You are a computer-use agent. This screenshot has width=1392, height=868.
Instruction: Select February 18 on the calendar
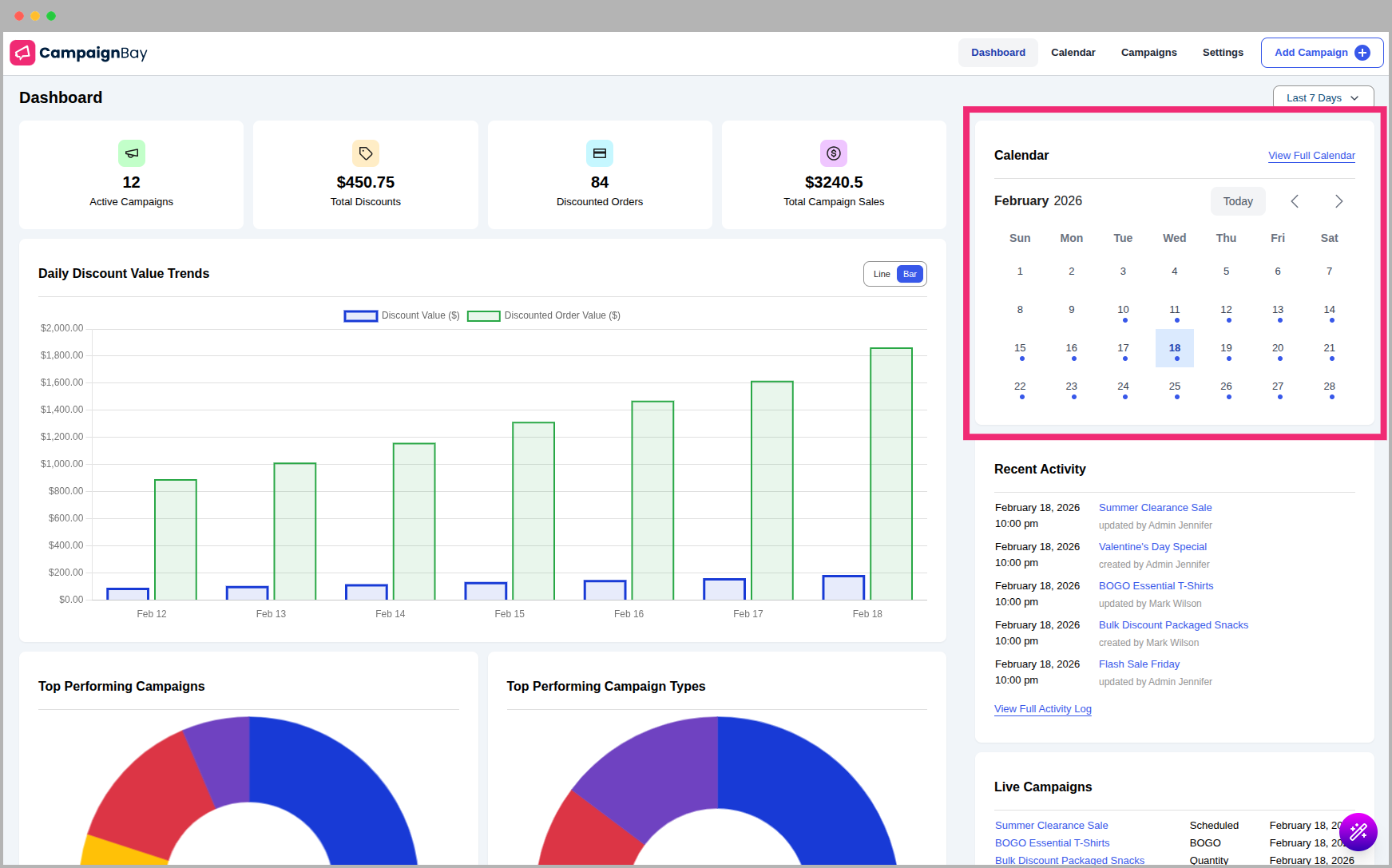1174,347
